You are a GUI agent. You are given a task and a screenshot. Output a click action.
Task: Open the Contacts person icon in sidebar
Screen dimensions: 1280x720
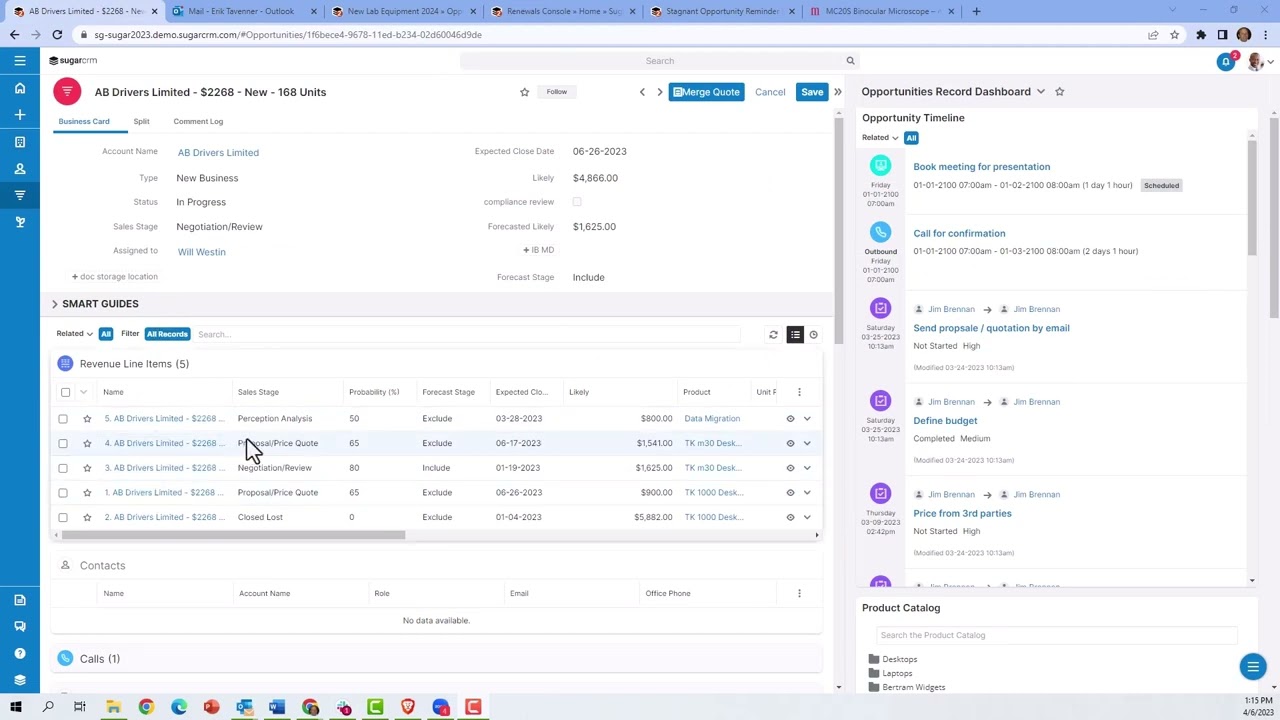[20, 169]
